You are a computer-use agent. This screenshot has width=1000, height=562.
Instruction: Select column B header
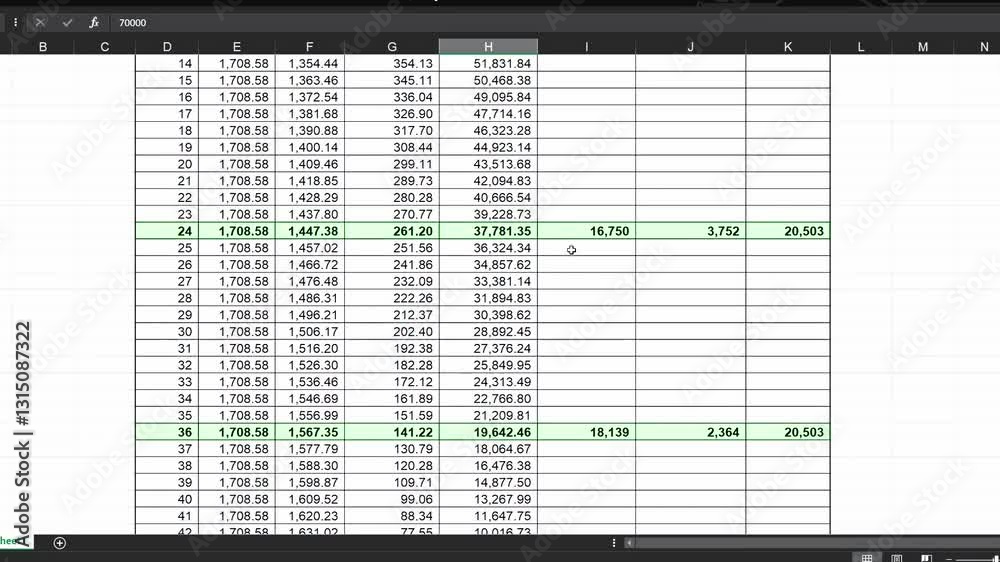(x=43, y=47)
